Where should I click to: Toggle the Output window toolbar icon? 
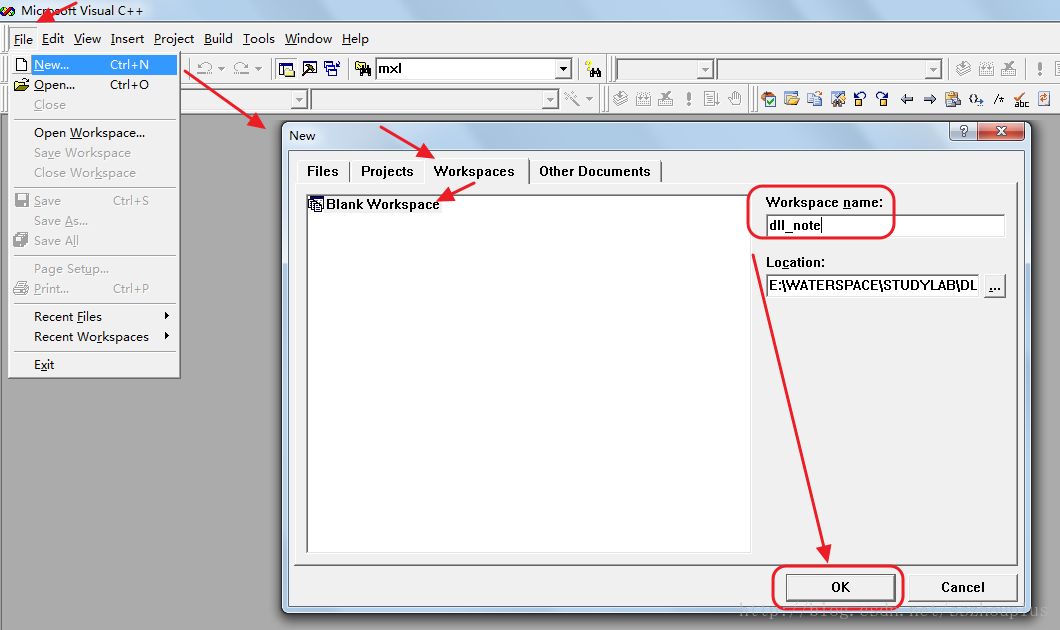[310, 69]
